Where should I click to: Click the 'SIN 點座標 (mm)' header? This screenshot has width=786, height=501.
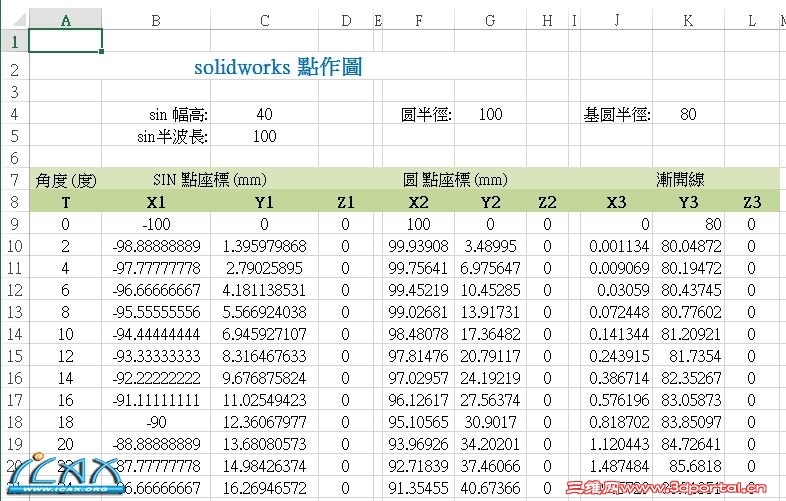tap(210, 179)
